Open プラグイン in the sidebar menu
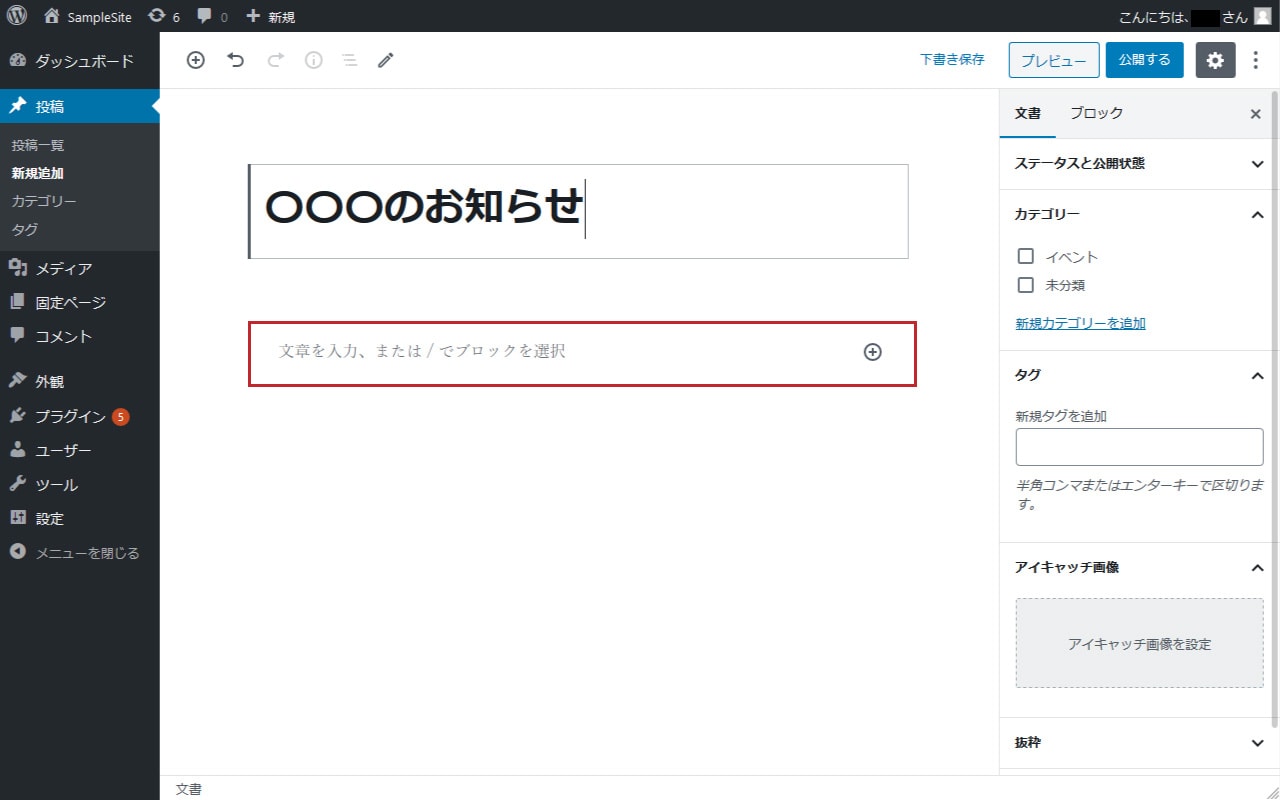The width and height of the screenshot is (1280, 800). 70,417
